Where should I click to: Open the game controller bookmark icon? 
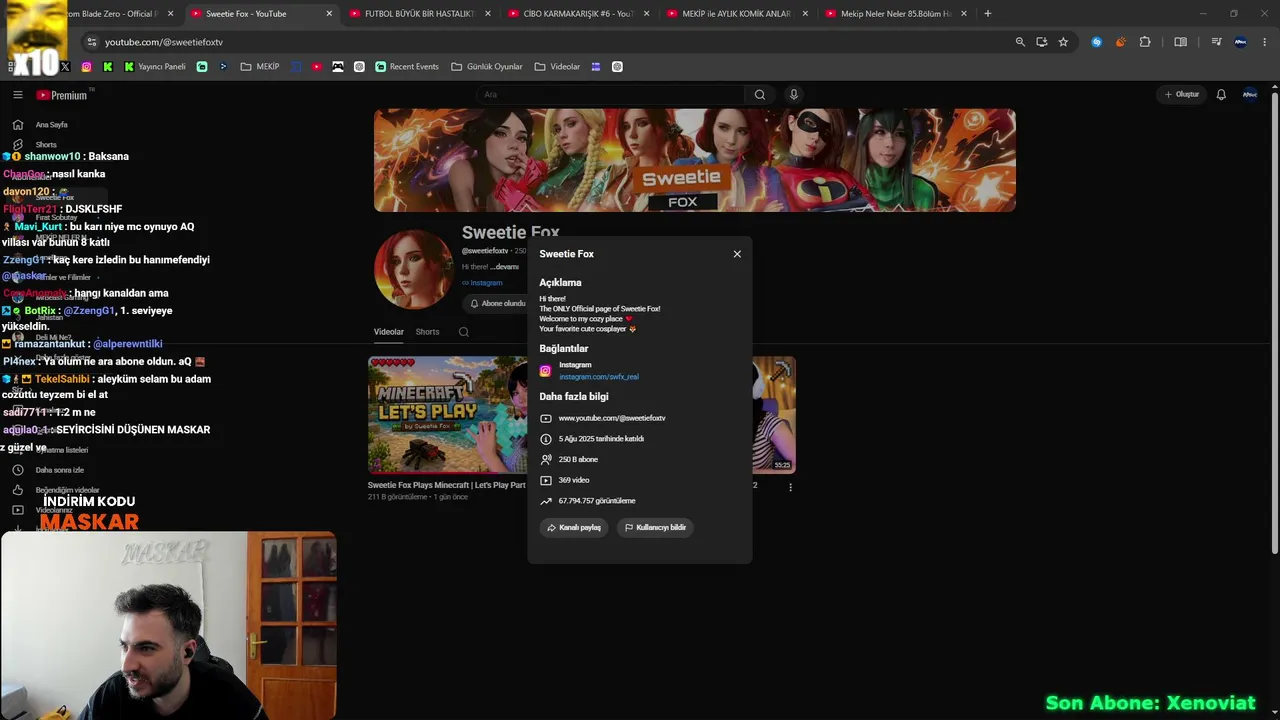click(338, 67)
